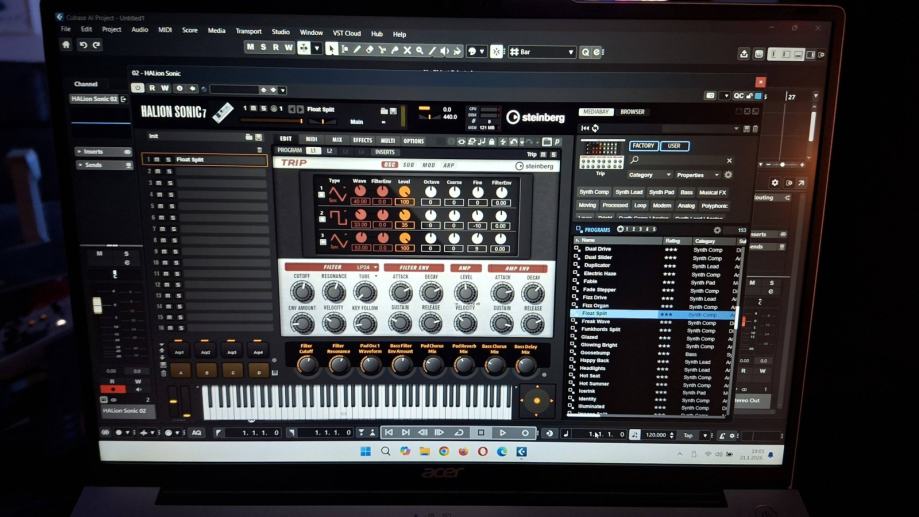This screenshot has width=919, height=517.
Task: Toggle global Read R automation button
Action: [275, 47]
